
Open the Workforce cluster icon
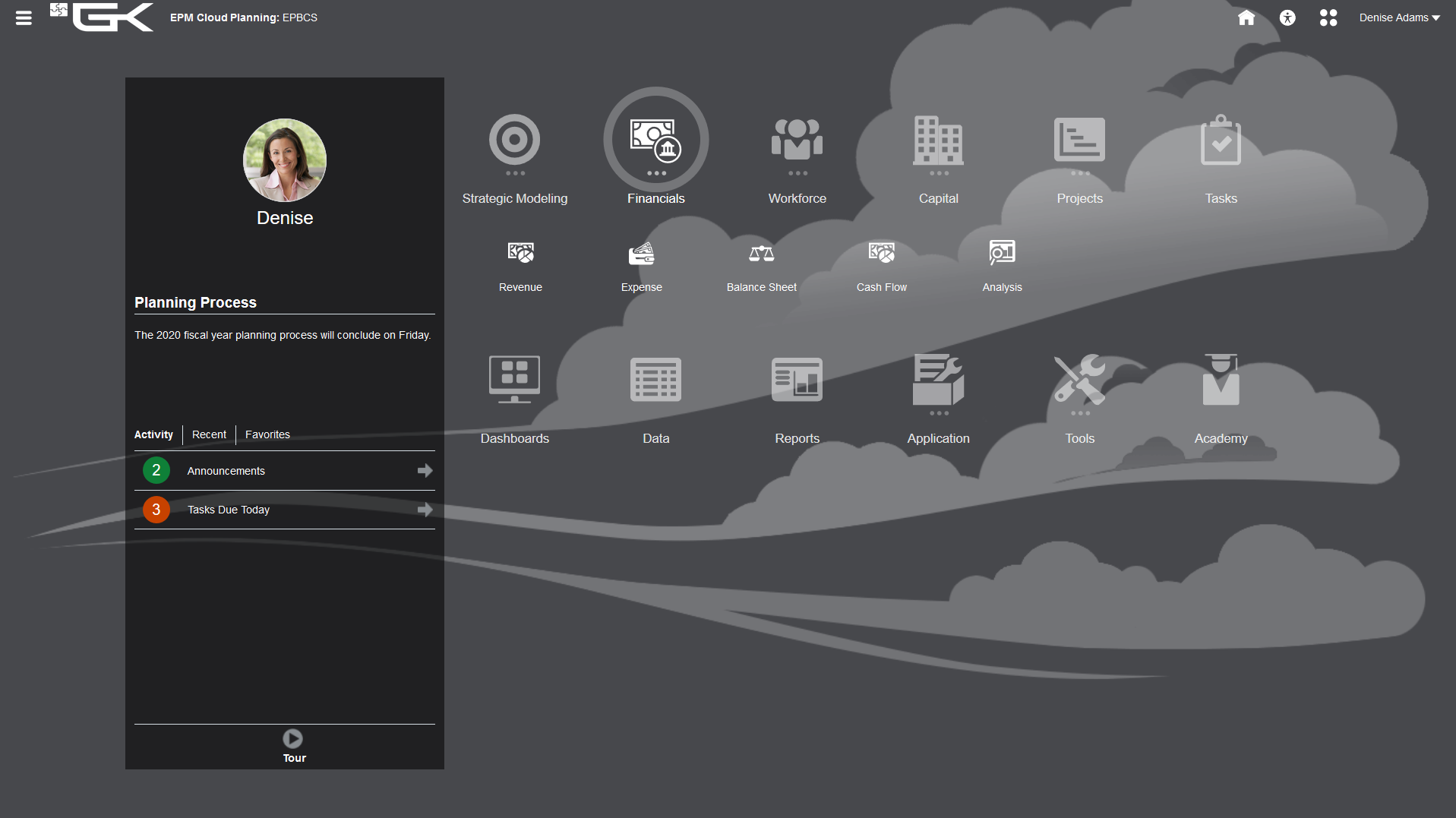[797, 140]
